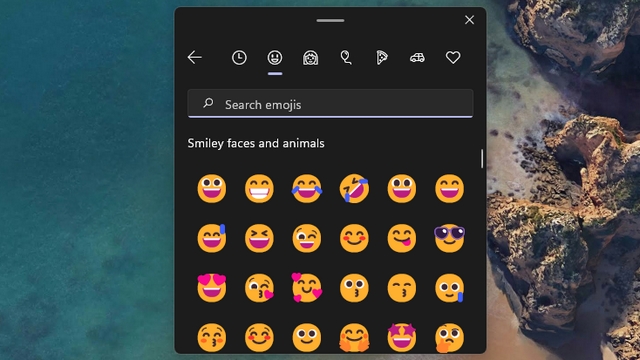
Task: Pick the beaming grin with teeth emoji
Action: tap(259, 189)
